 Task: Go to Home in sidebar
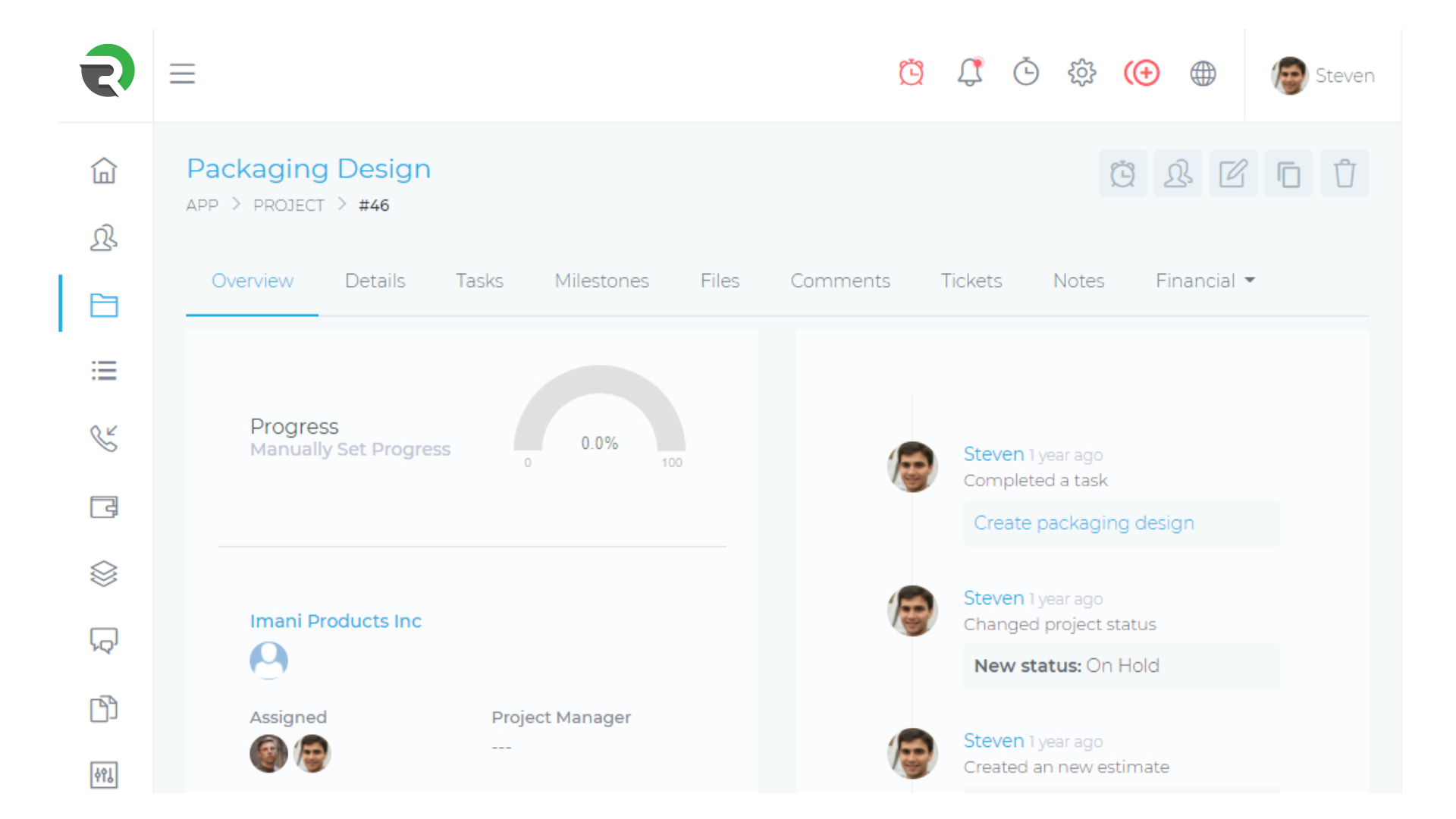click(104, 171)
